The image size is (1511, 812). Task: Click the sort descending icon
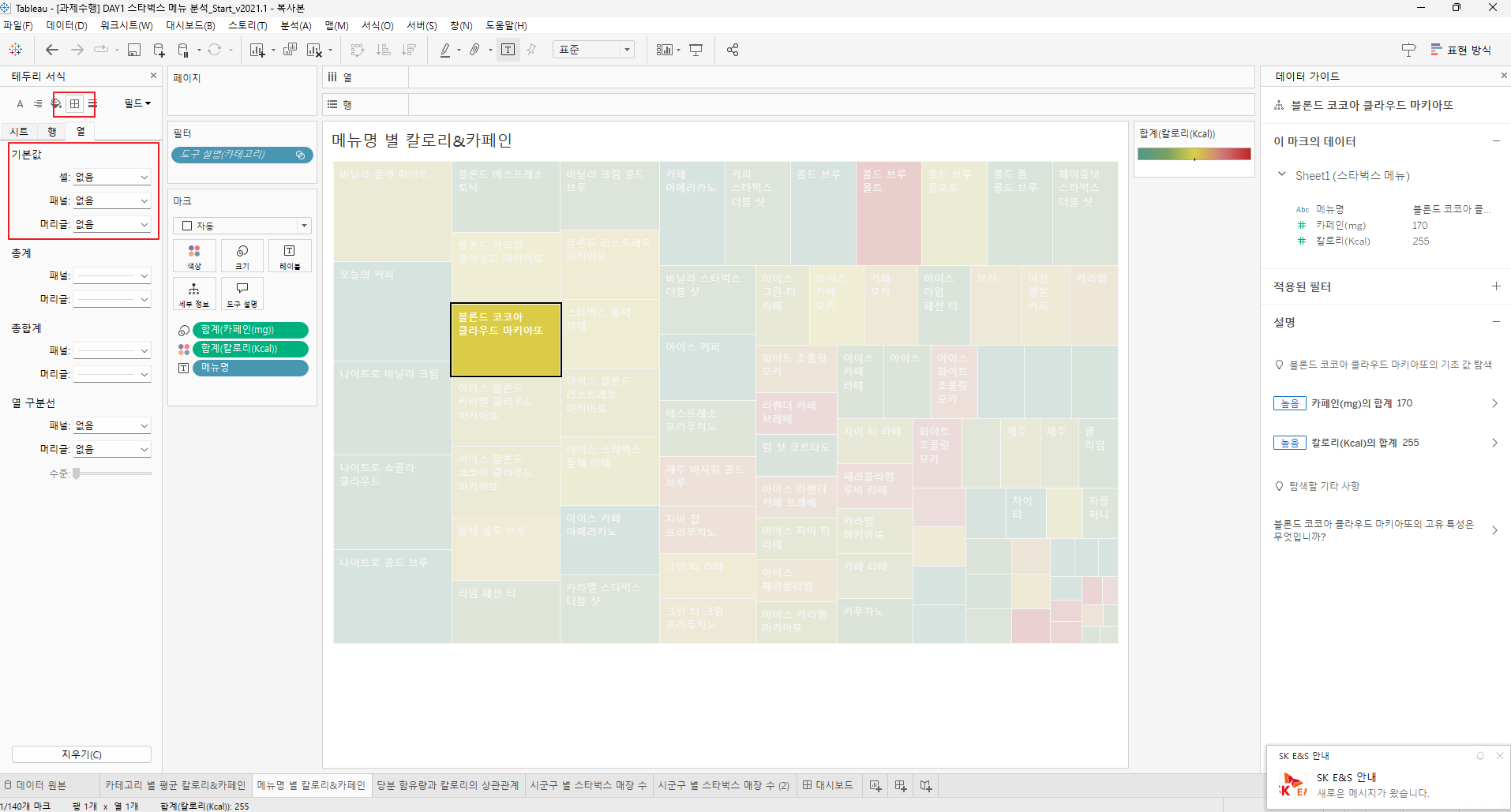[x=409, y=50]
